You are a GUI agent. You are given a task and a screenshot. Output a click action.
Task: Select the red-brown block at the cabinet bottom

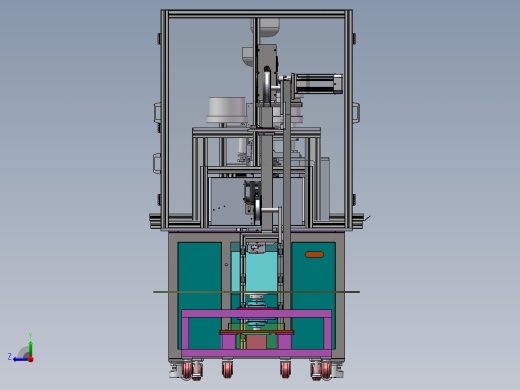click(x=256, y=342)
